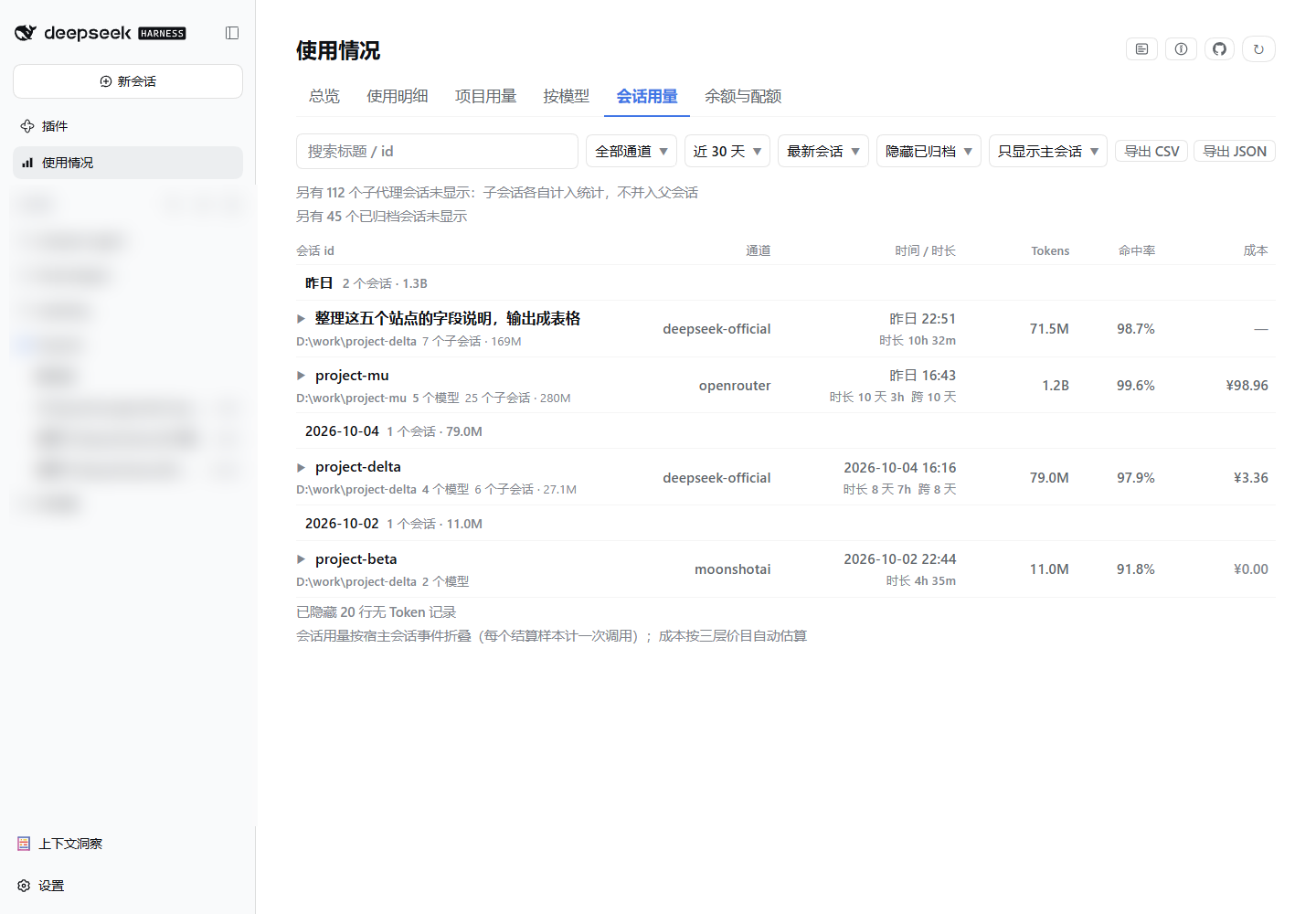The height and width of the screenshot is (914, 1316).
Task: Open the 最新会话 sort dropdown
Action: point(823,152)
